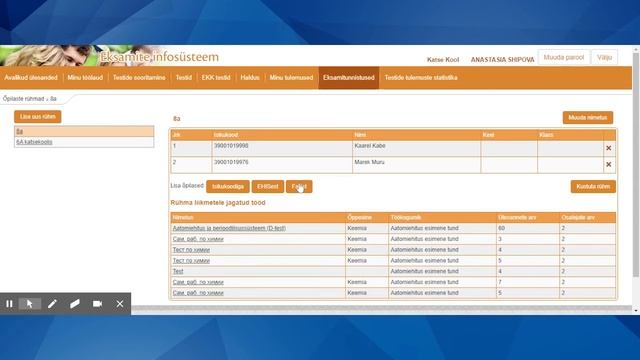Open Testide sooritamine menu

pyautogui.click(x=139, y=78)
